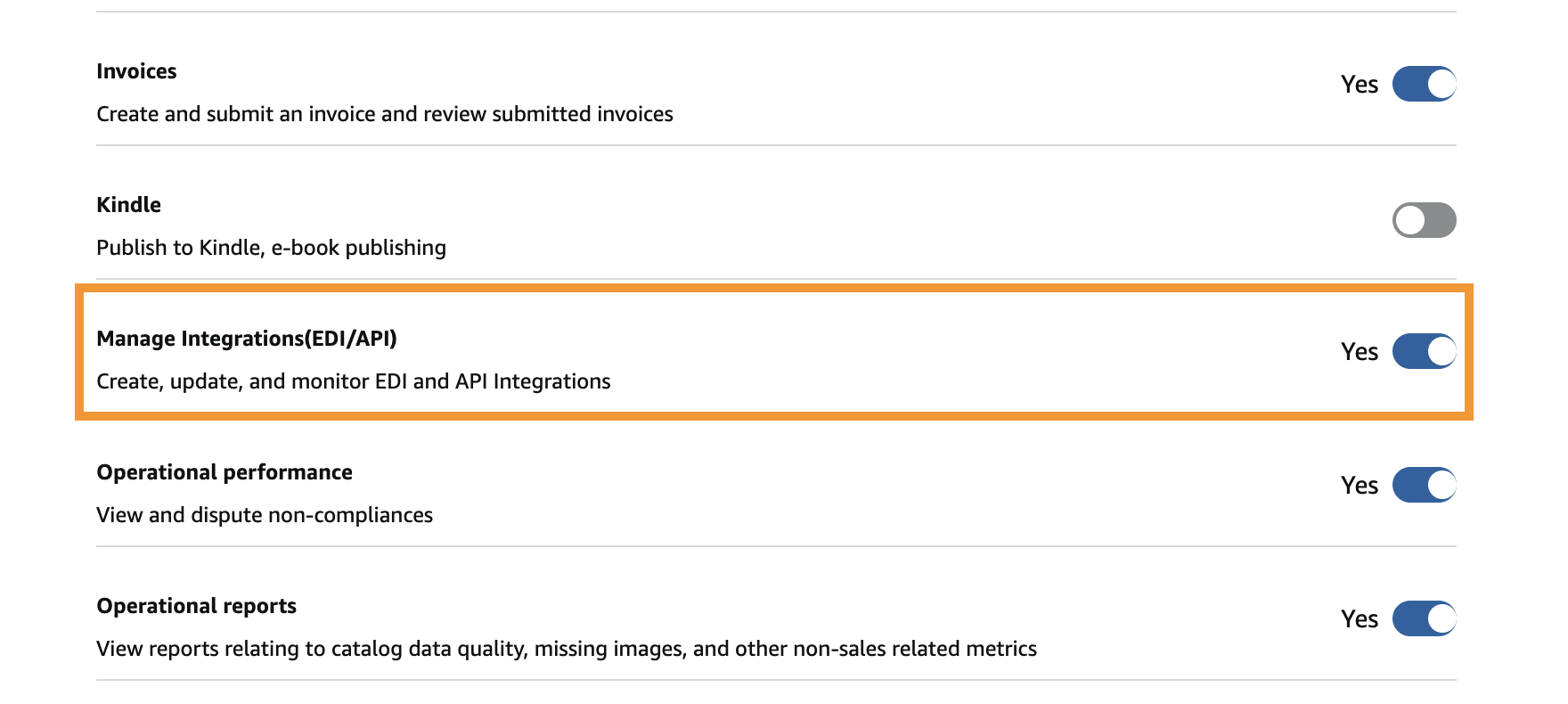1568x704 pixels.
Task: Click the 'Create and submit an invoice' description
Action: pos(385,114)
